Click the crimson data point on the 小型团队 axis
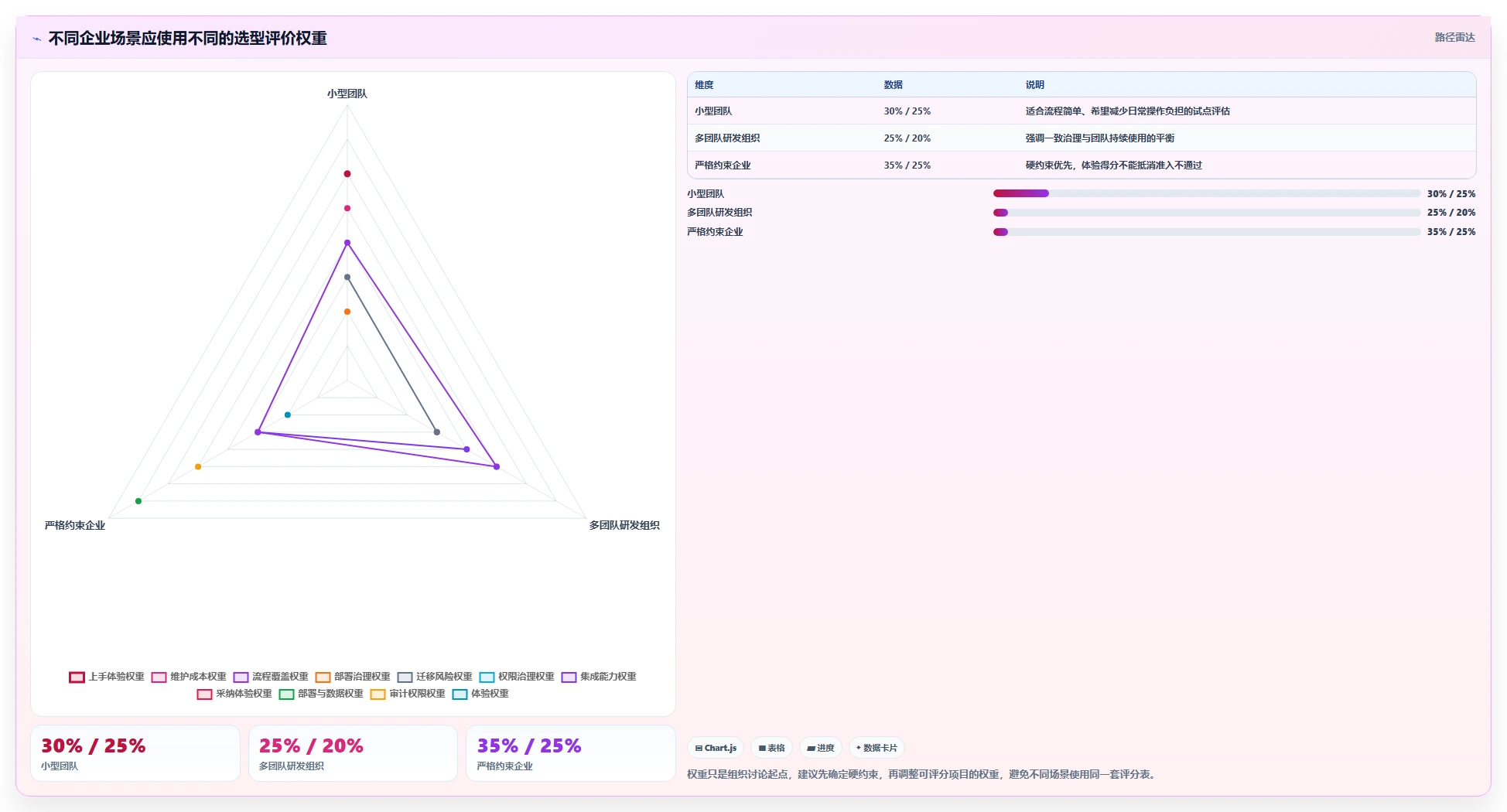 point(347,174)
